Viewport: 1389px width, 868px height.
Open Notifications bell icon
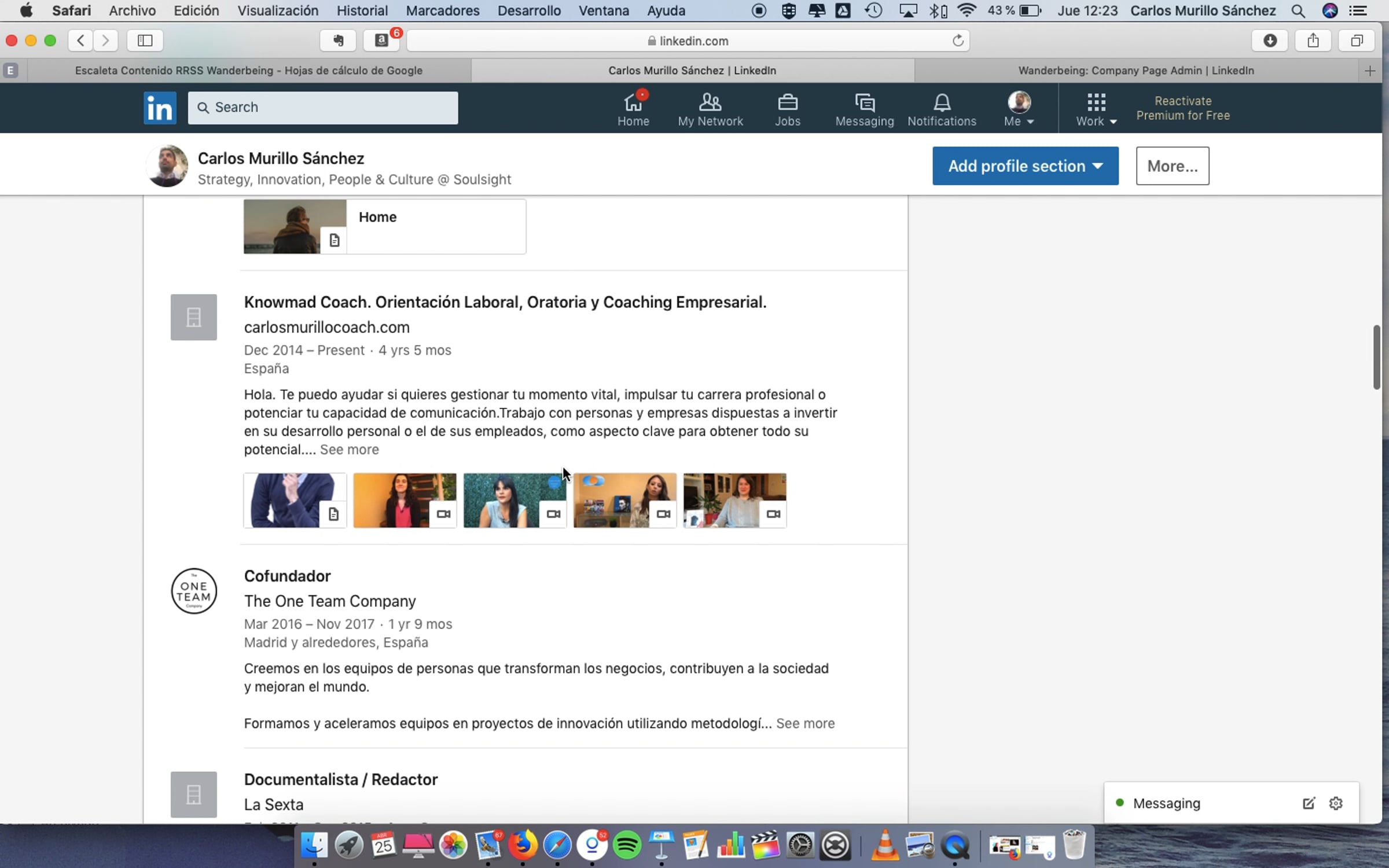coord(942,109)
